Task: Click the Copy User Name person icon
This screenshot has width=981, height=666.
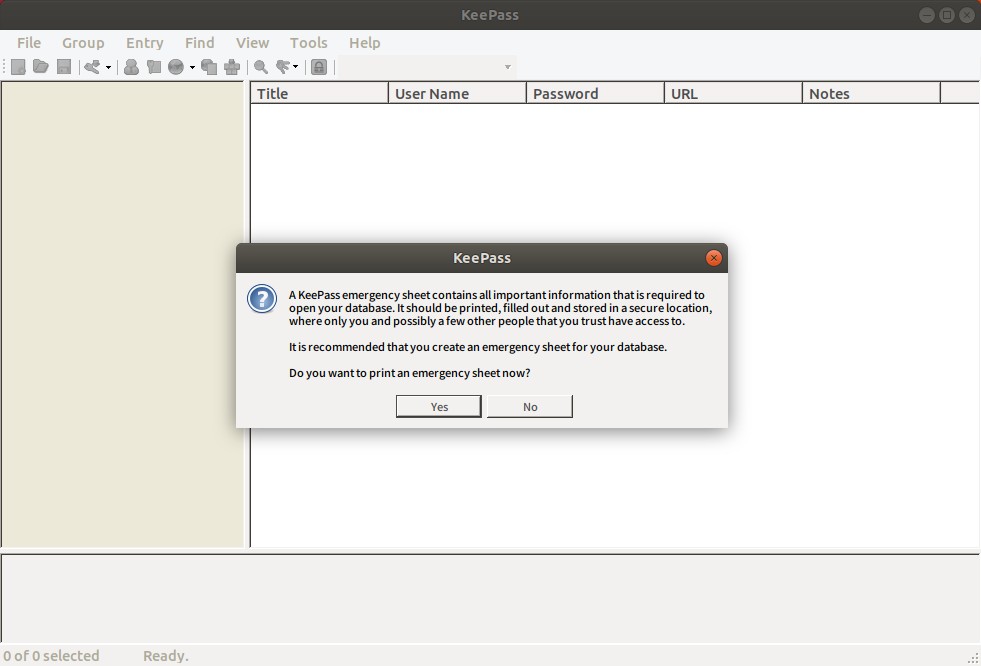Action: tap(131, 67)
